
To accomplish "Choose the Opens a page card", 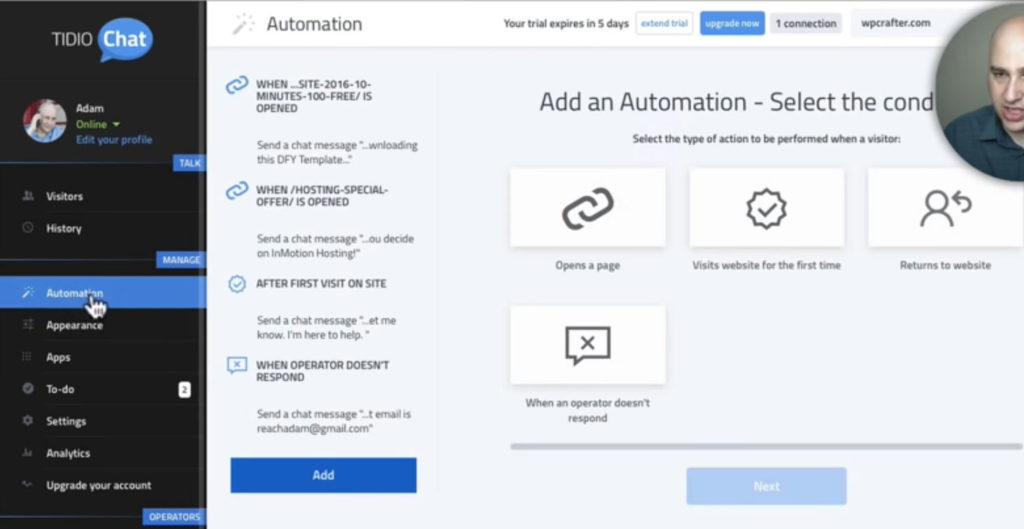I will point(588,208).
